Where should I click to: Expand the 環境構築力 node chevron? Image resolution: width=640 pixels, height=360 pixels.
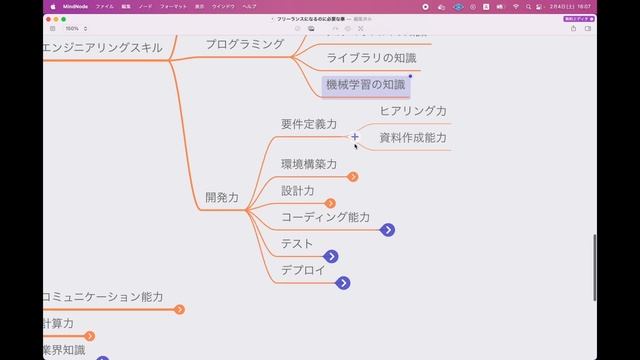click(x=353, y=177)
